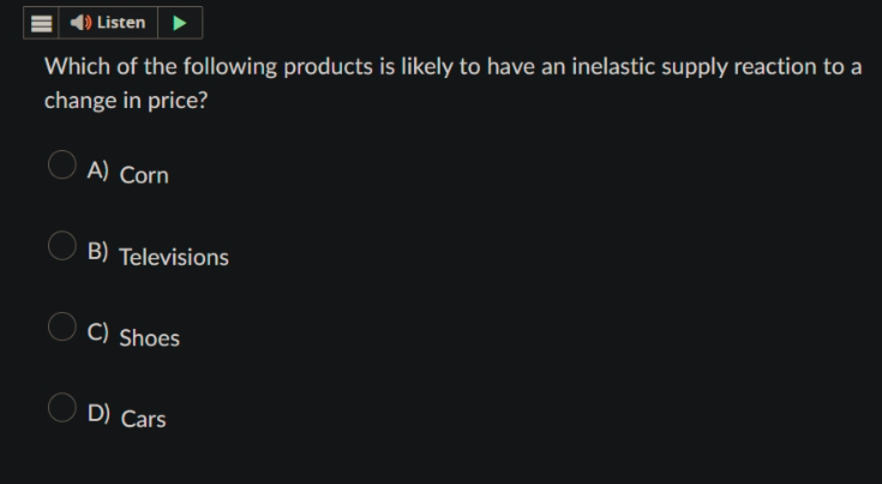This screenshot has width=882, height=484.
Task: Select radio button for option C
Action: pyautogui.click(x=62, y=326)
